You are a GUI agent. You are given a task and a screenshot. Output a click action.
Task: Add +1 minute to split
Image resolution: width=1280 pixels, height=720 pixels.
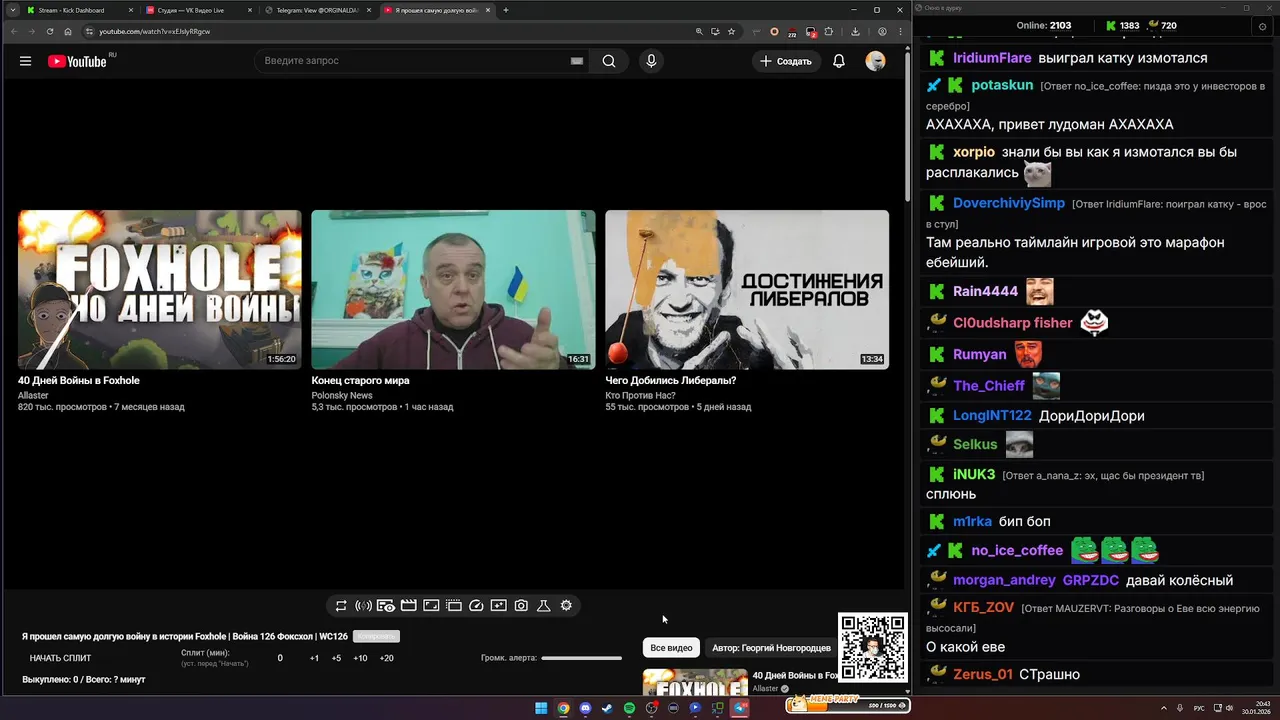pyautogui.click(x=314, y=658)
